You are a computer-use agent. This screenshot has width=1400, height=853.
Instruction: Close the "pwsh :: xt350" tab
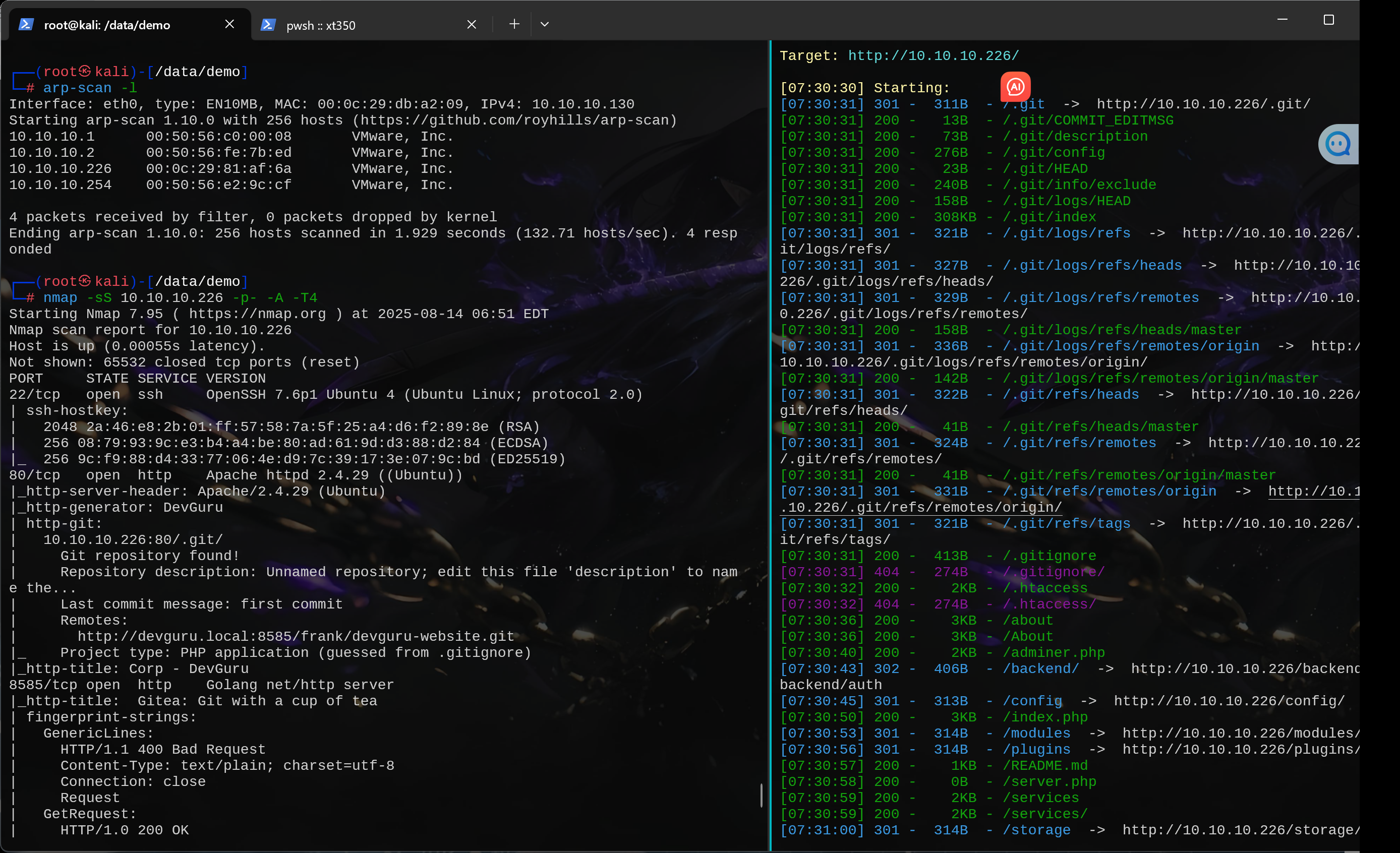tap(472, 24)
